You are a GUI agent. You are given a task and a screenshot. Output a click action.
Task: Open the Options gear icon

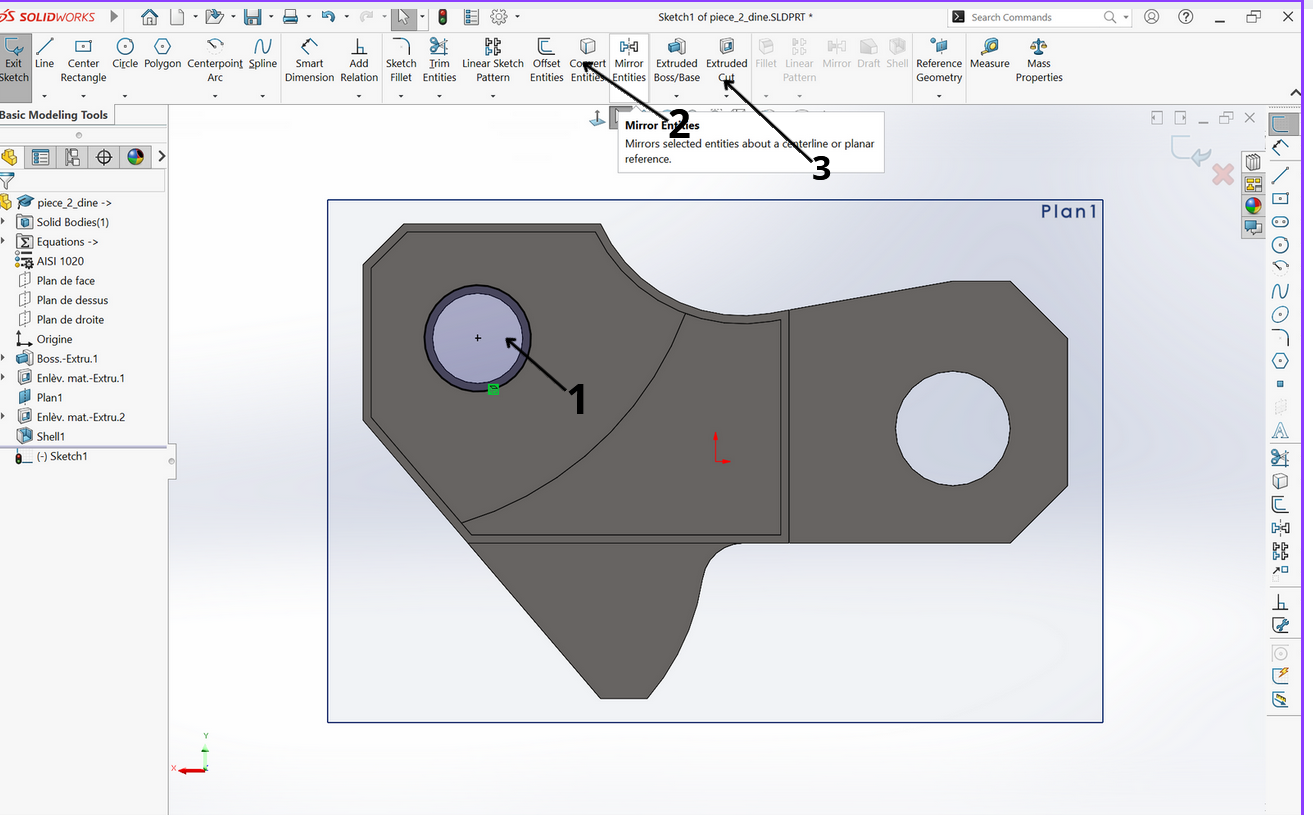[499, 17]
